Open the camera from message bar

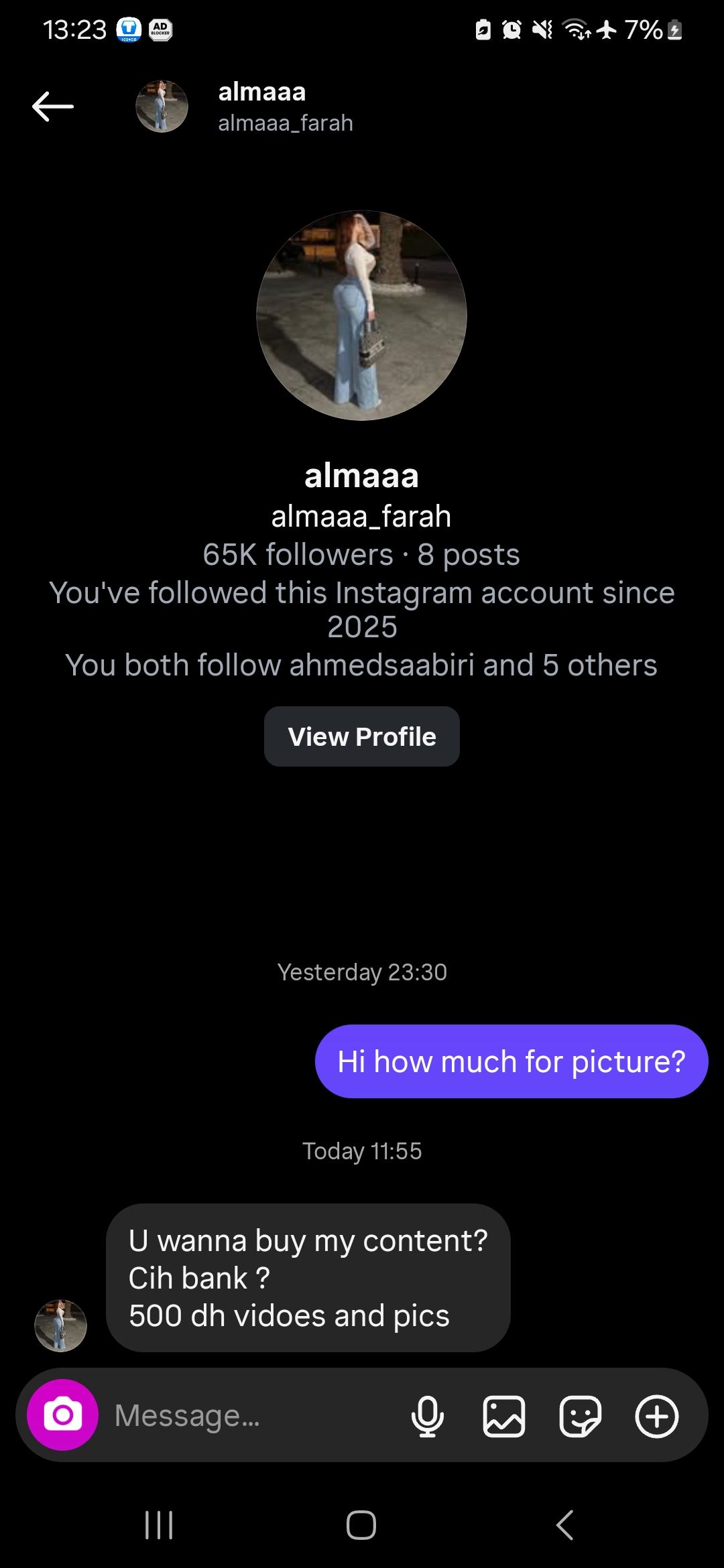[62, 1415]
